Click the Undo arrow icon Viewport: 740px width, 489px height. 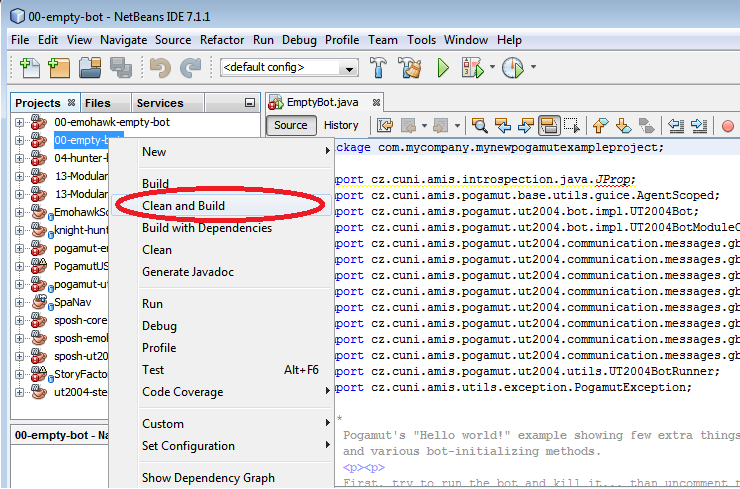[x=160, y=68]
